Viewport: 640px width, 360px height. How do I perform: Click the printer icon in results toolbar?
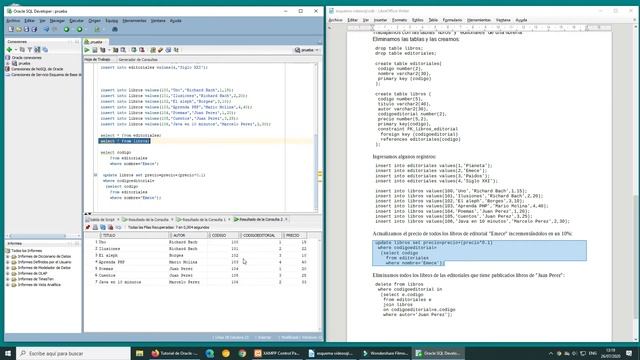pyautogui.click(x=95, y=227)
